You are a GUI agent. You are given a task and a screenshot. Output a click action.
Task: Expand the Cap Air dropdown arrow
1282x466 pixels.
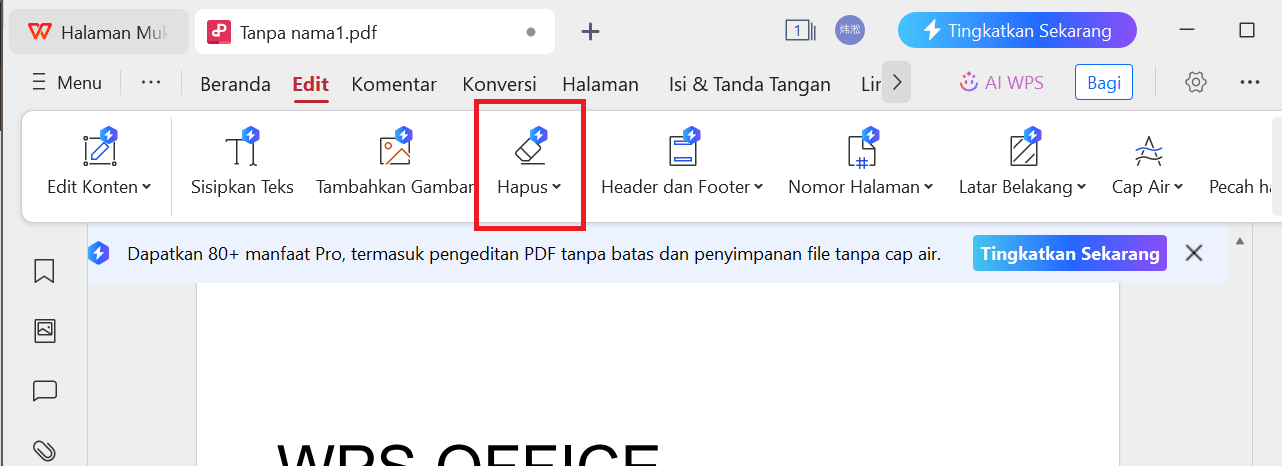coord(1179,187)
